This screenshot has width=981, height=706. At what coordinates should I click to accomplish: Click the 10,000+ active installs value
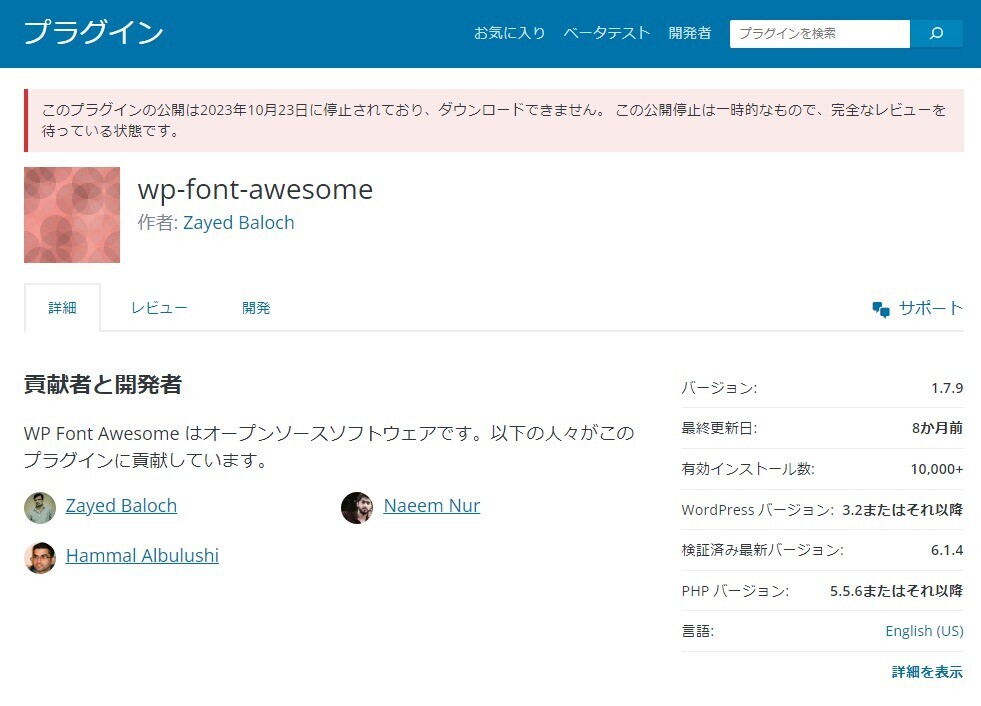pos(937,469)
